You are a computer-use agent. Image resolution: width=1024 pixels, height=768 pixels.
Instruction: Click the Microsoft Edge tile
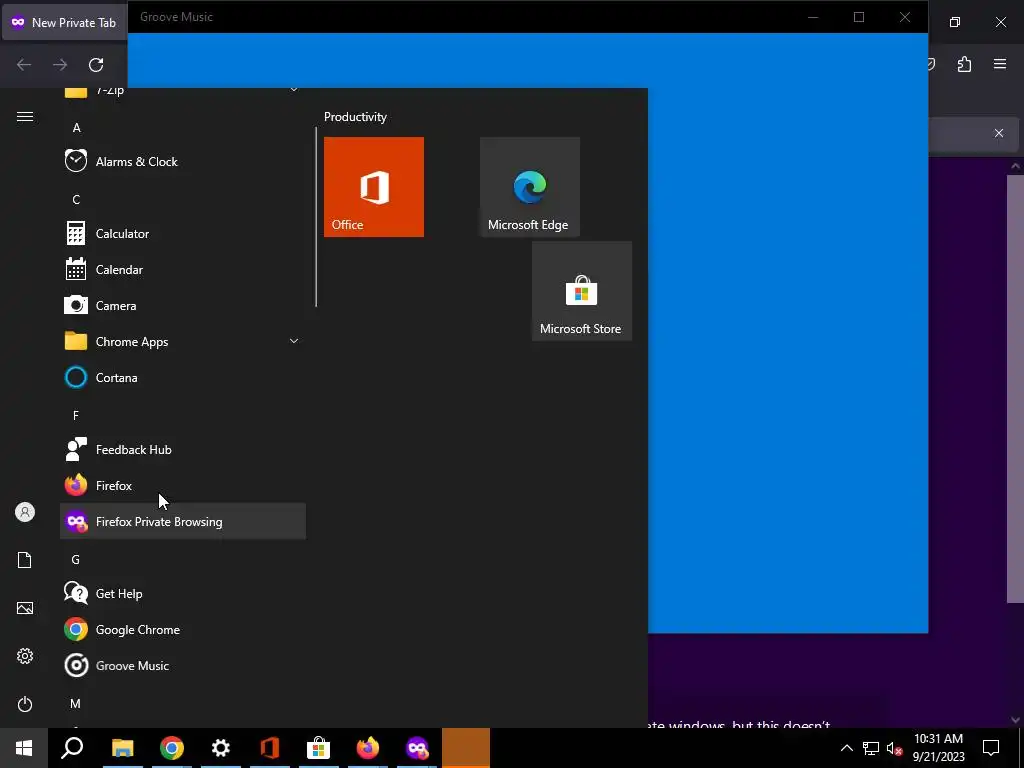click(530, 187)
